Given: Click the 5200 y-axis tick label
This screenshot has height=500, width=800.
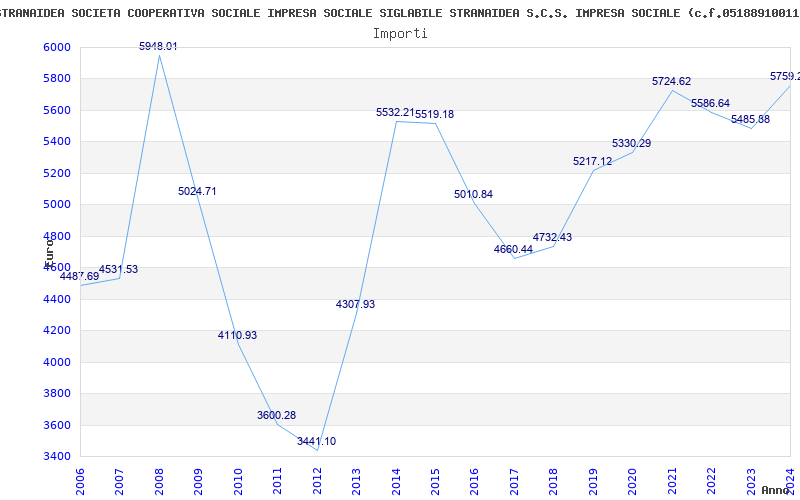Looking at the screenshot, I should (x=57, y=173).
